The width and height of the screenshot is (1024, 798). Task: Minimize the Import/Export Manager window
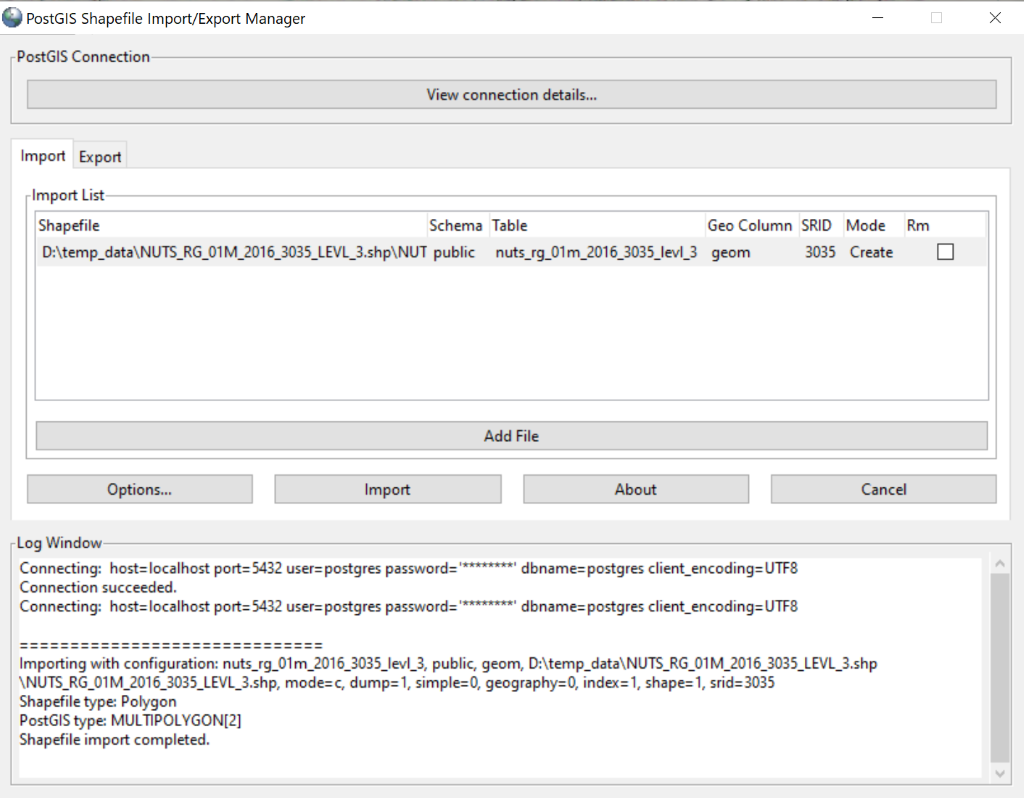(x=878, y=18)
